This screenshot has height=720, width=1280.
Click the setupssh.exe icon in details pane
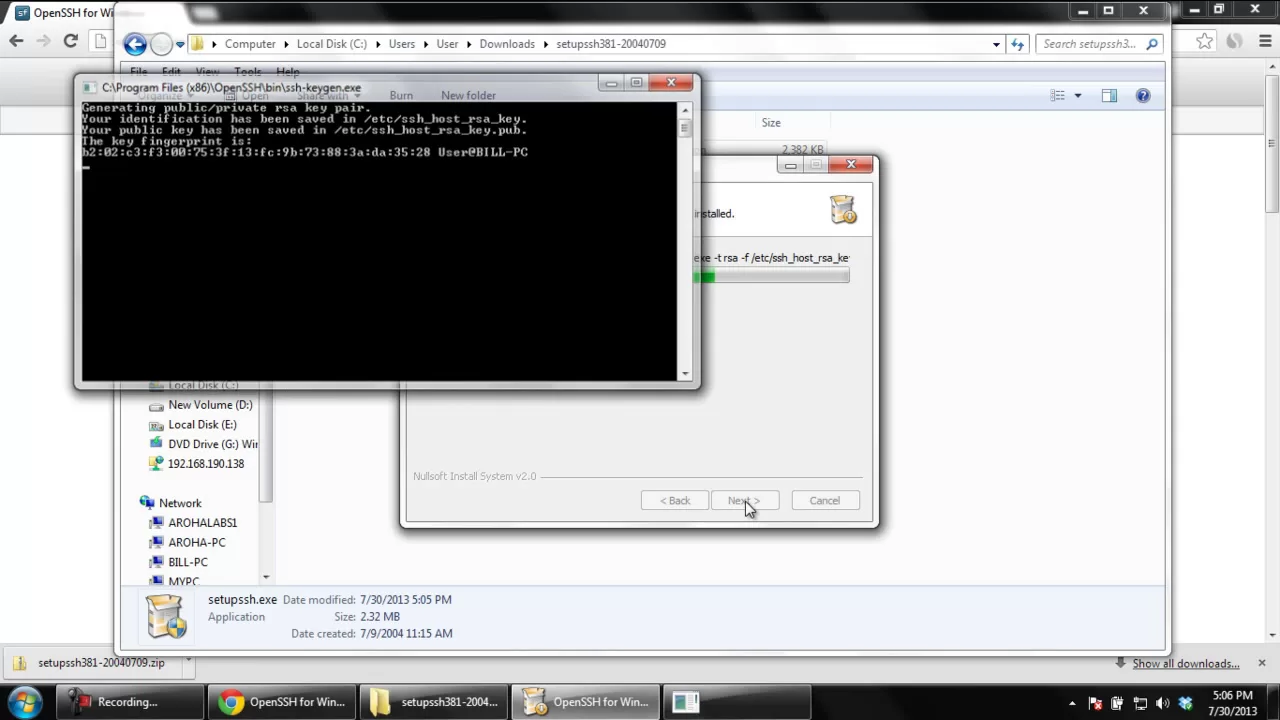coord(166,616)
